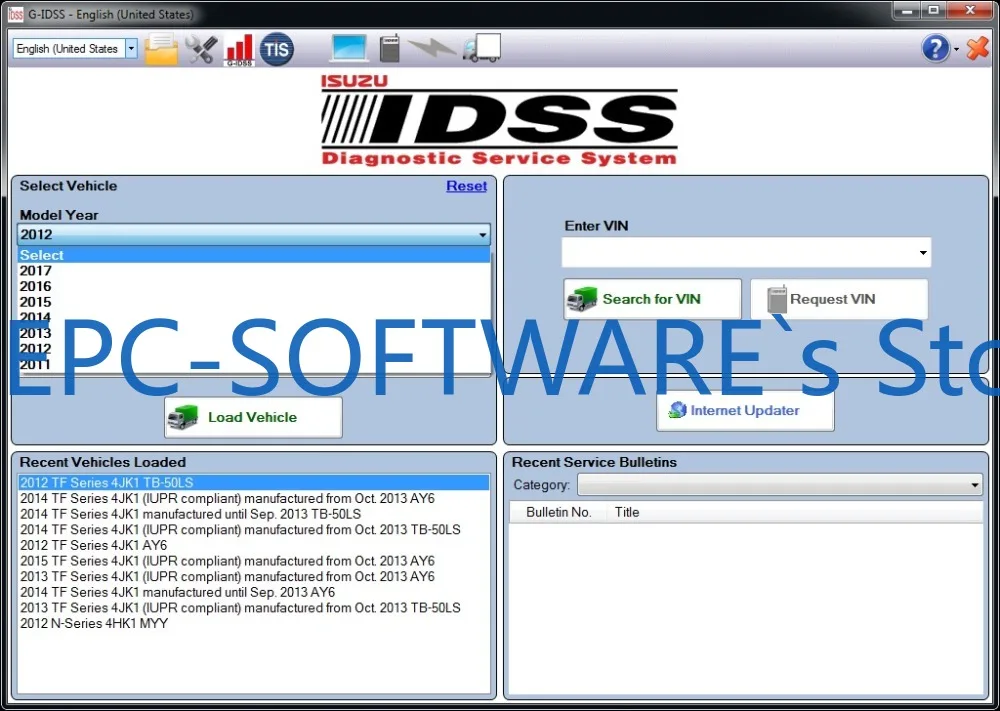Screen dimensions: 1000x711
Task: Run the Internet Updater
Action: [744, 410]
